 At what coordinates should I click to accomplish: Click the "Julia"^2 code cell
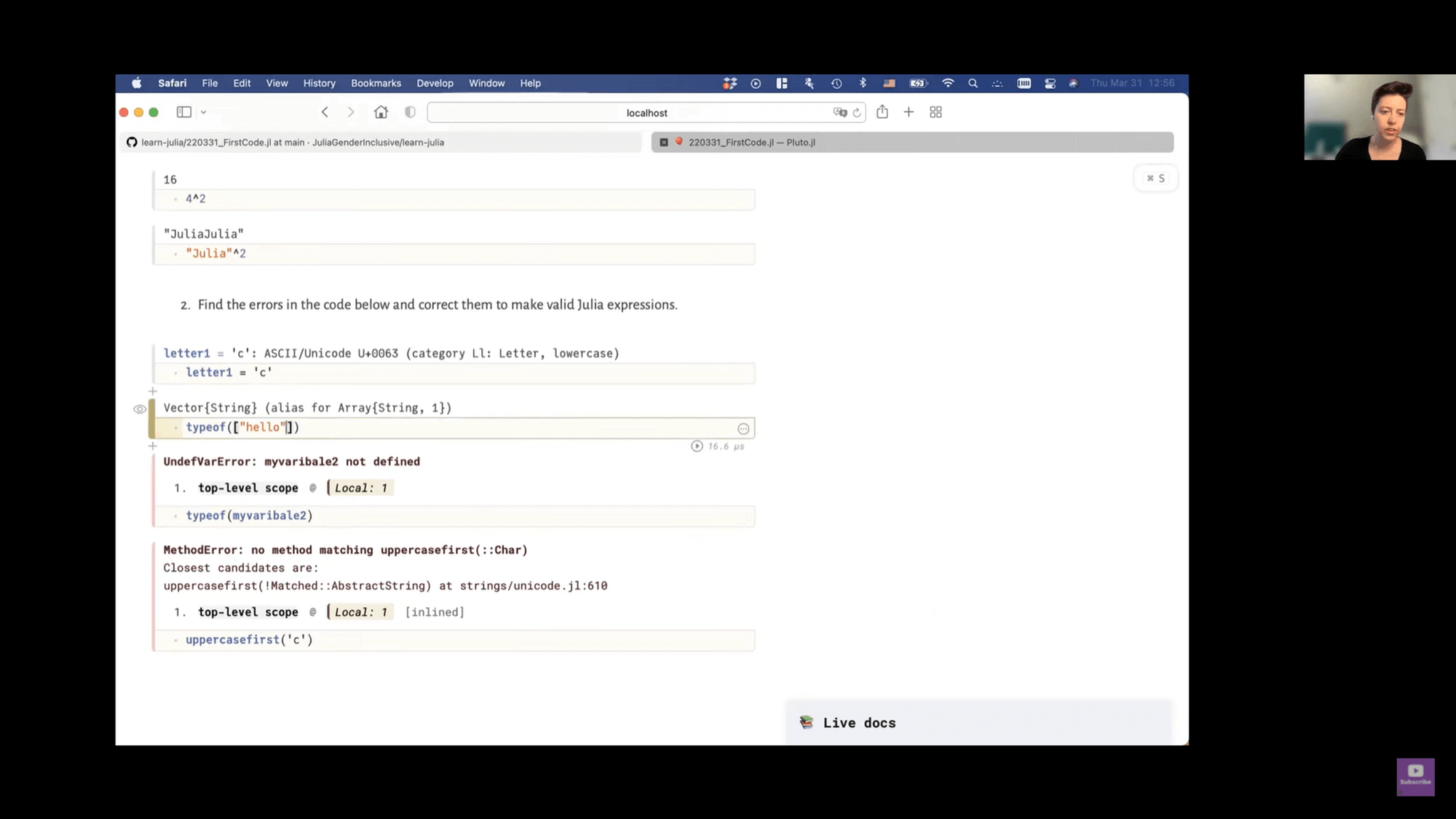click(x=454, y=253)
